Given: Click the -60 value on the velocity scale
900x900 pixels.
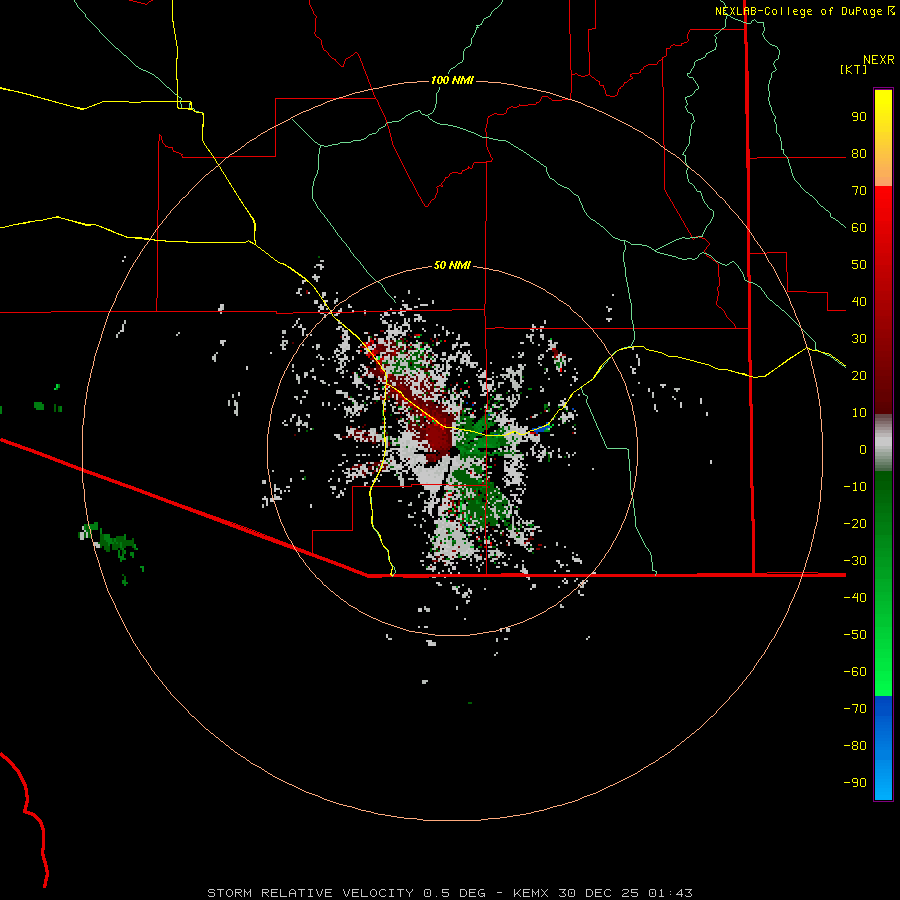Looking at the screenshot, I should click(x=855, y=672).
